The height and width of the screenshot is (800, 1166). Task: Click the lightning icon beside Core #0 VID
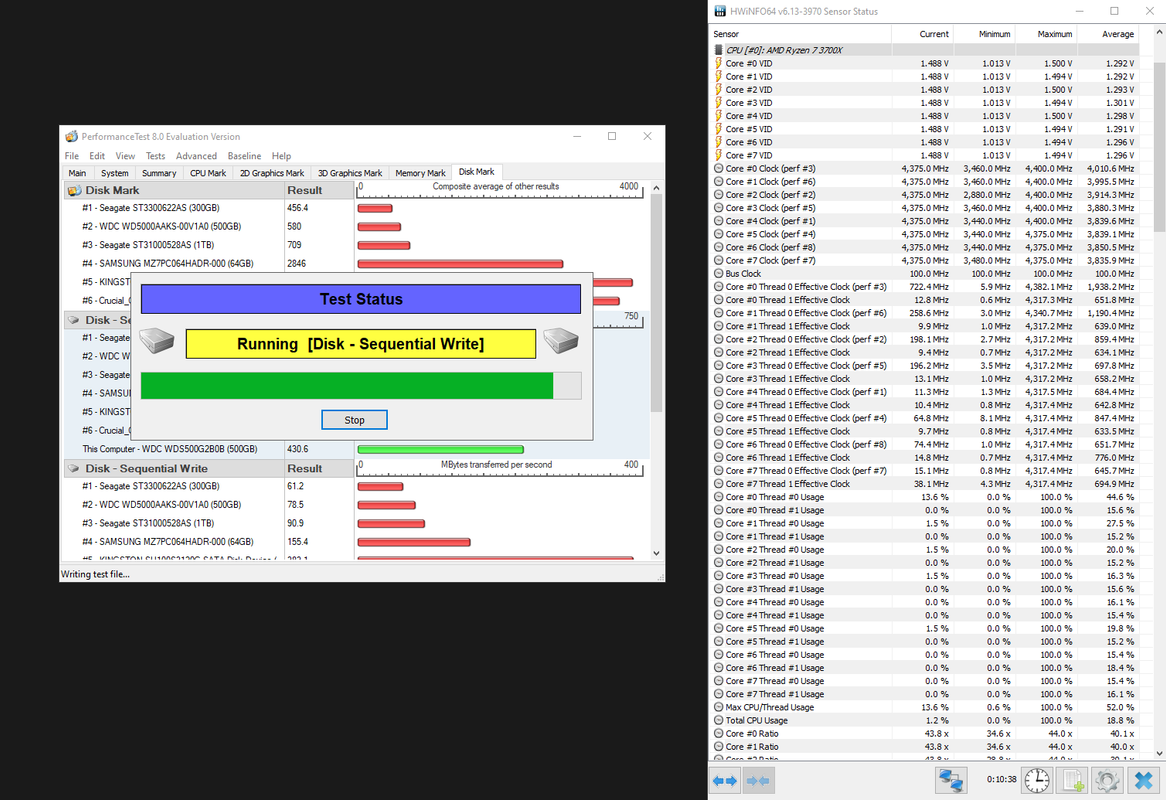(x=718, y=63)
